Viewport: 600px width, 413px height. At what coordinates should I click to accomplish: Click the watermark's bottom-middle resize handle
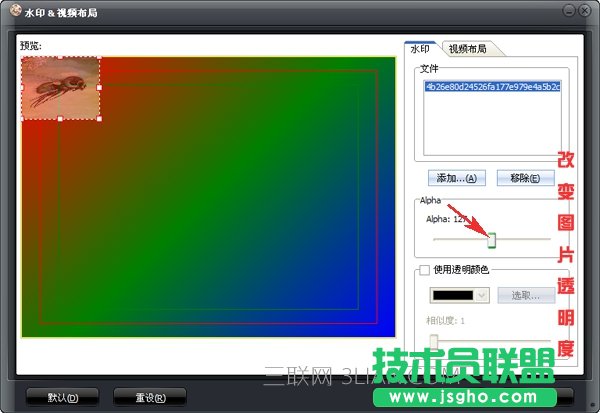(x=60, y=119)
